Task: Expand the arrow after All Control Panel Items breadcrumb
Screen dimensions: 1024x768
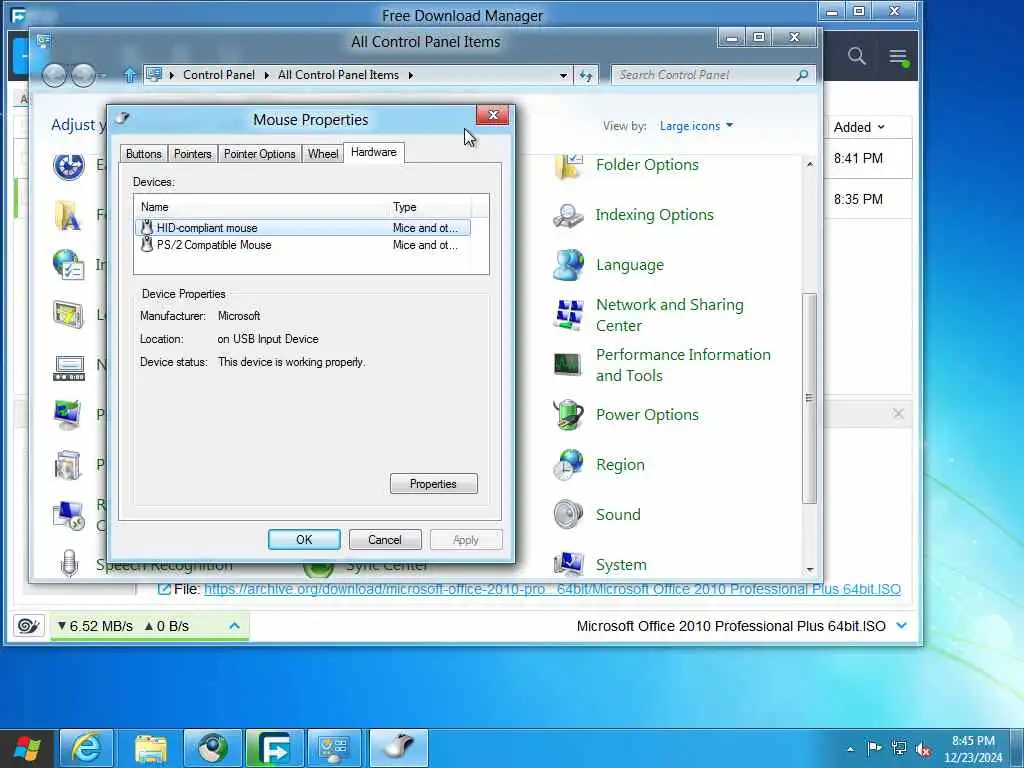Action: [411, 75]
